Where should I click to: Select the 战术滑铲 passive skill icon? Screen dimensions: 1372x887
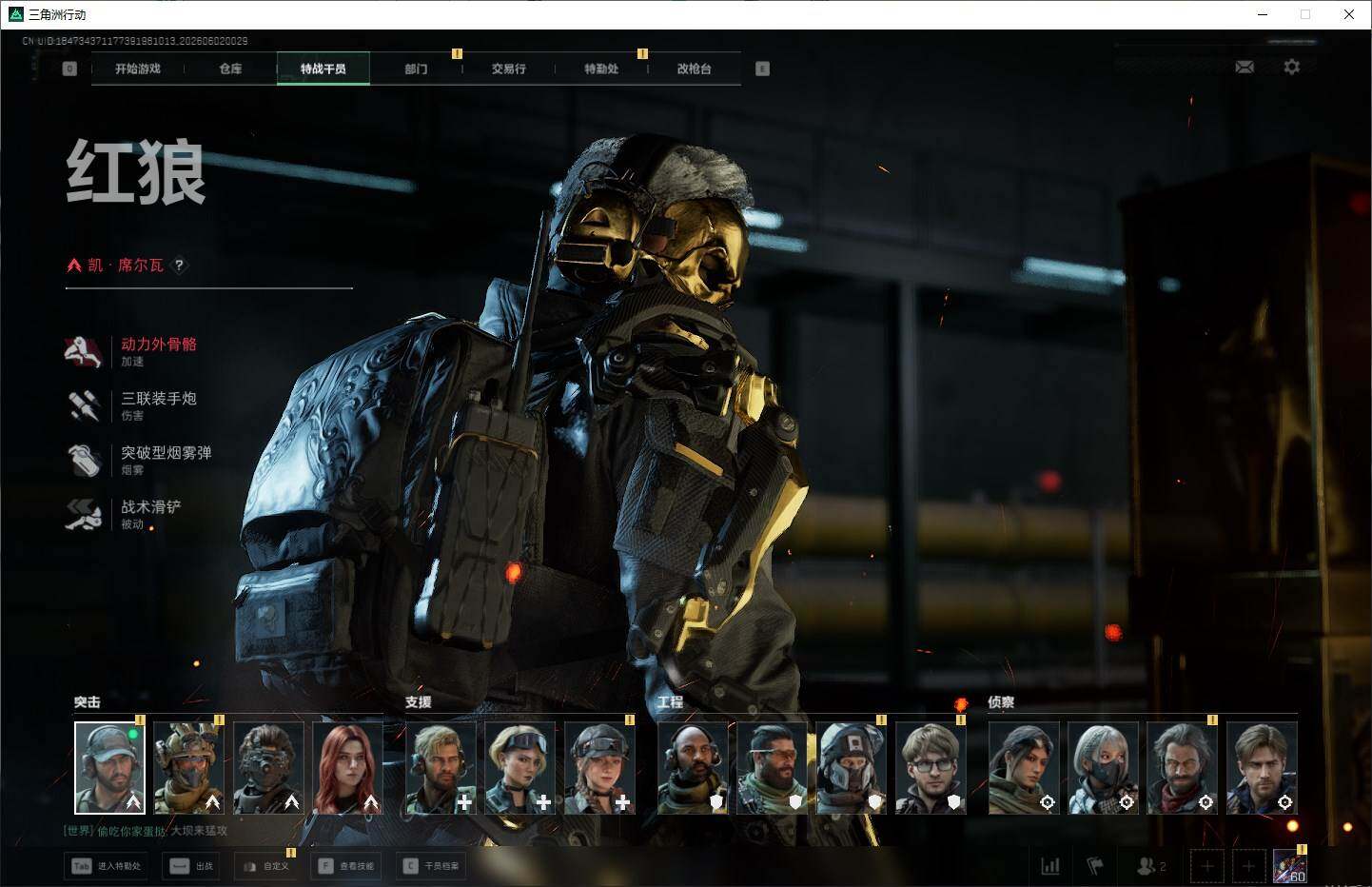[84, 515]
